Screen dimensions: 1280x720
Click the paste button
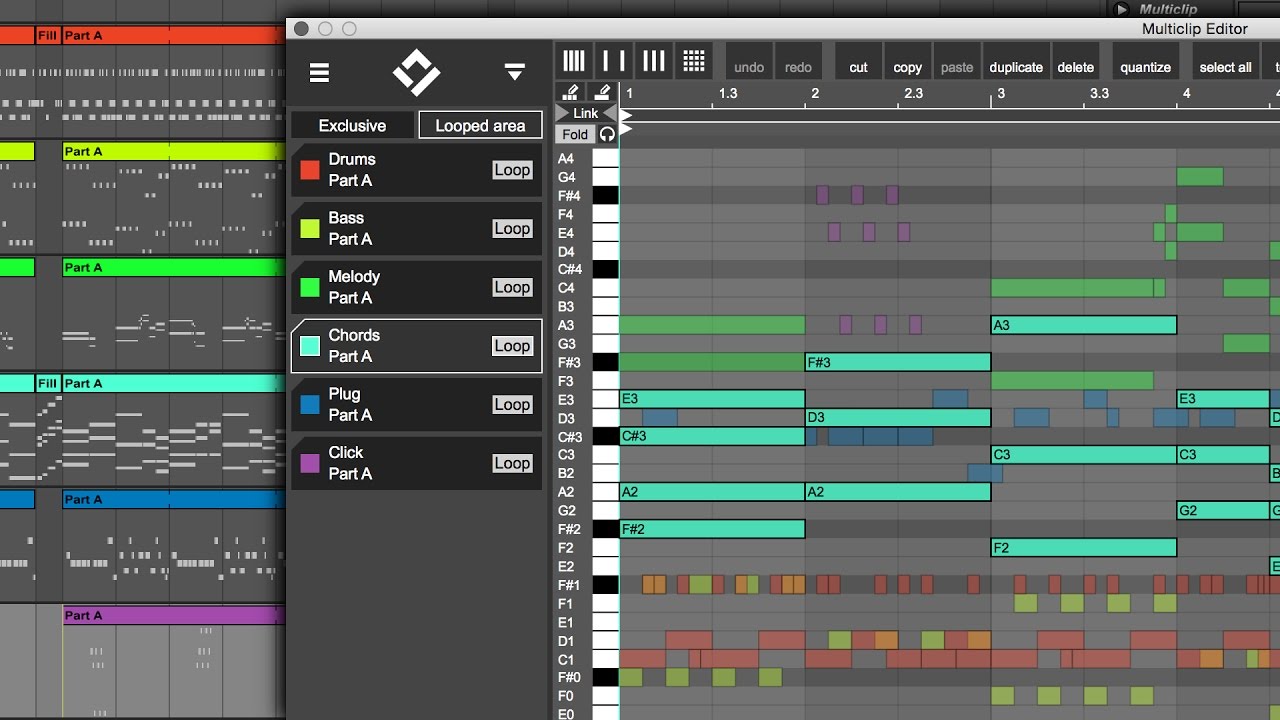pyautogui.click(x=957, y=62)
